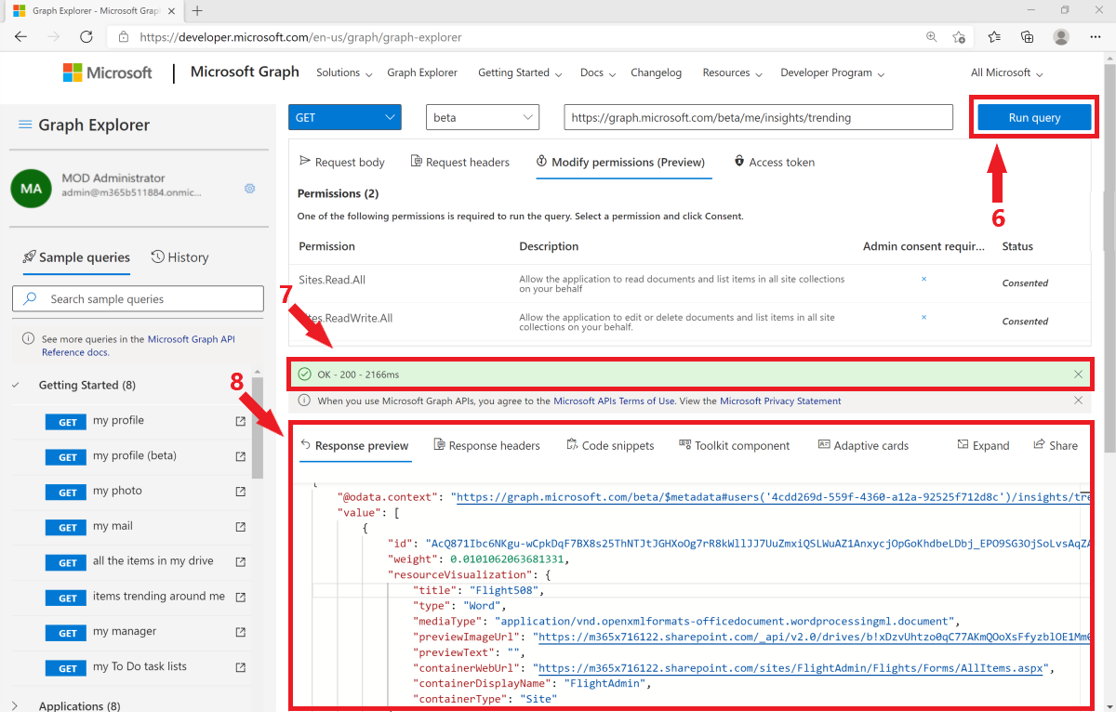The height and width of the screenshot is (712, 1116).
Task: Click the settings gear beside MOD Administrator
Action: (x=249, y=189)
